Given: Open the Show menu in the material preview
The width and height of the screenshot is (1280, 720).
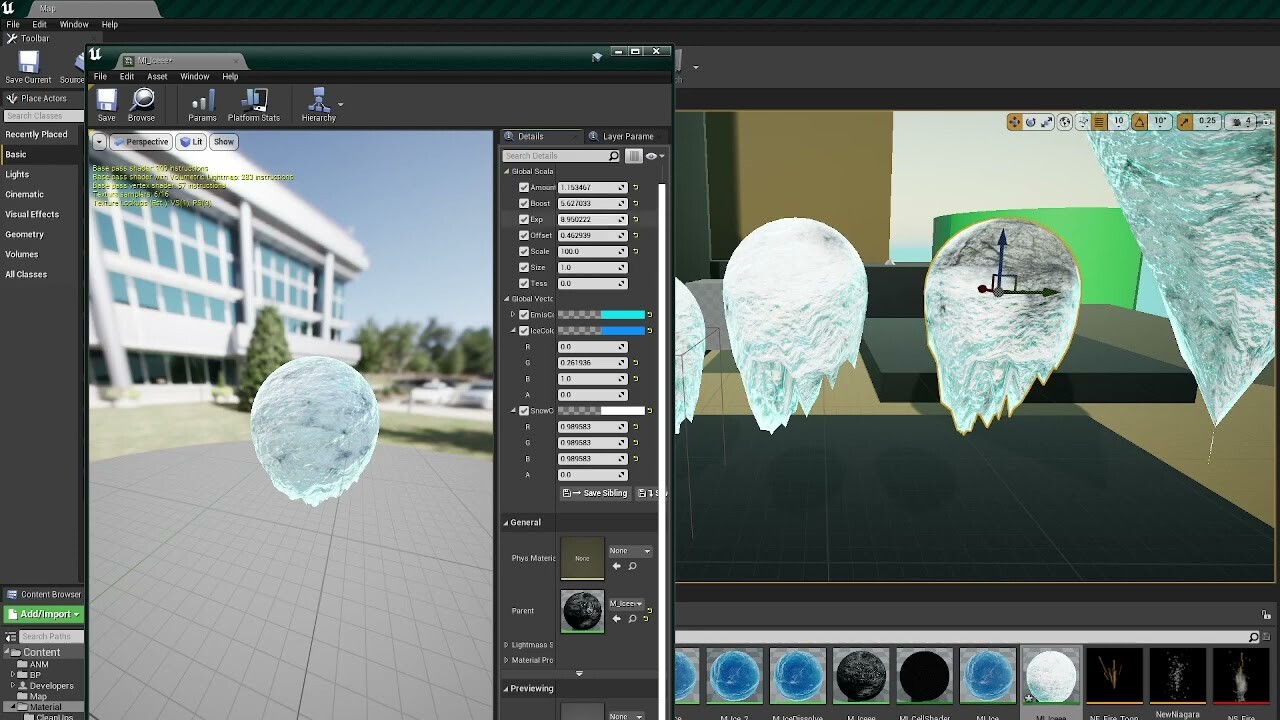Looking at the screenshot, I should (x=223, y=141).
